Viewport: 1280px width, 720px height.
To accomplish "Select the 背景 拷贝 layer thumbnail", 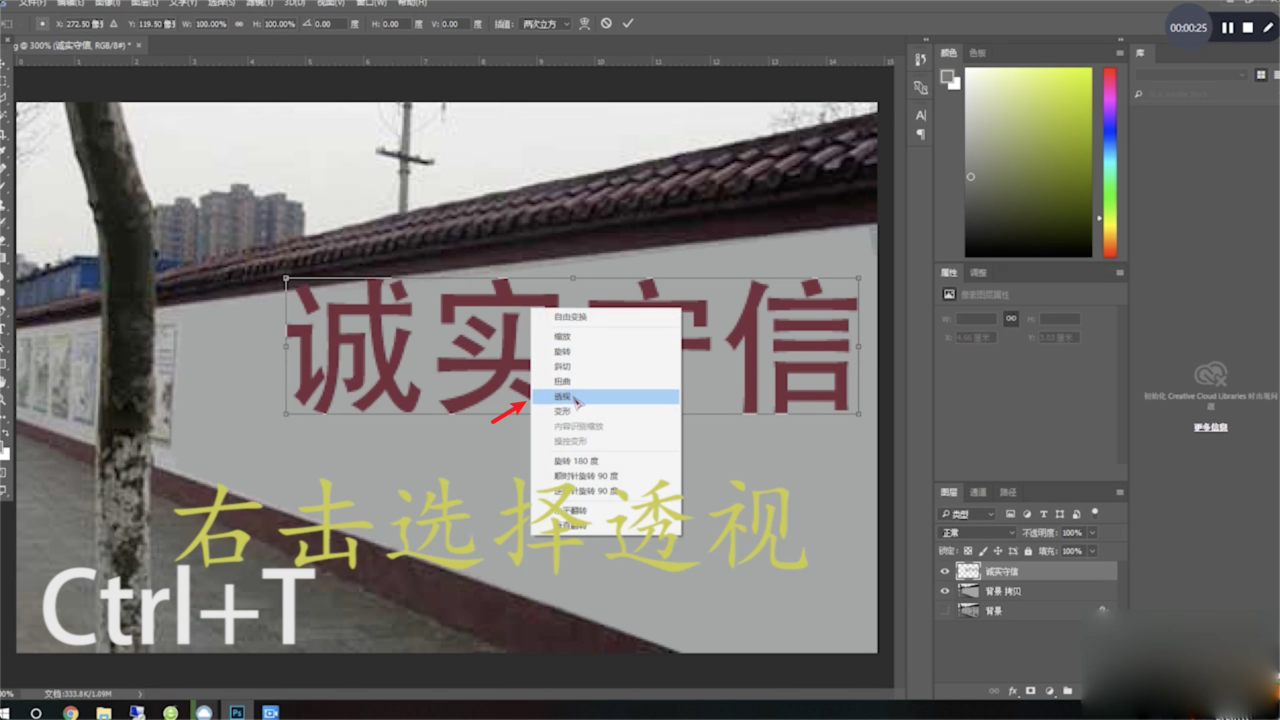I will click(968, 591).
